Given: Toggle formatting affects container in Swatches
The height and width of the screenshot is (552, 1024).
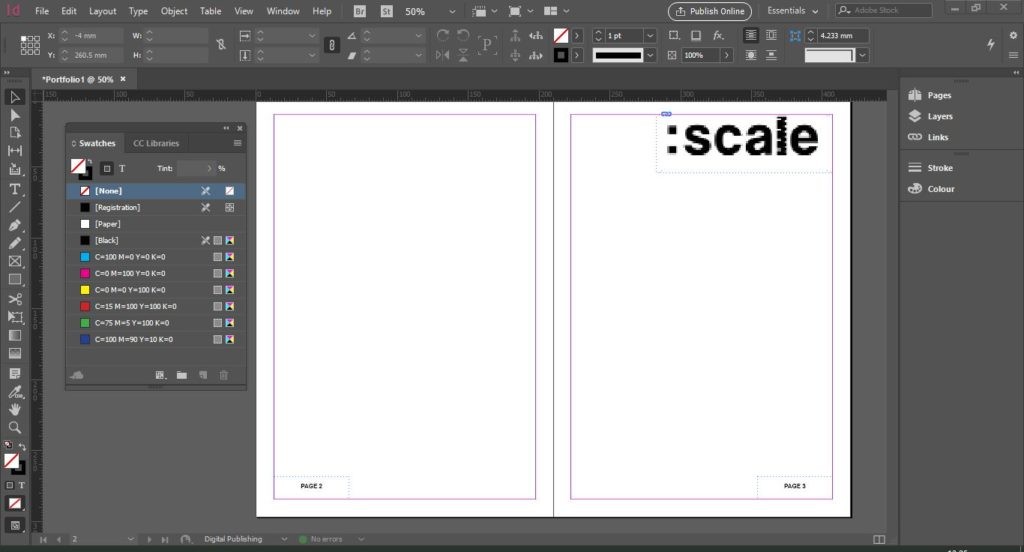Looking at the screenshot, I should point(107,169).
